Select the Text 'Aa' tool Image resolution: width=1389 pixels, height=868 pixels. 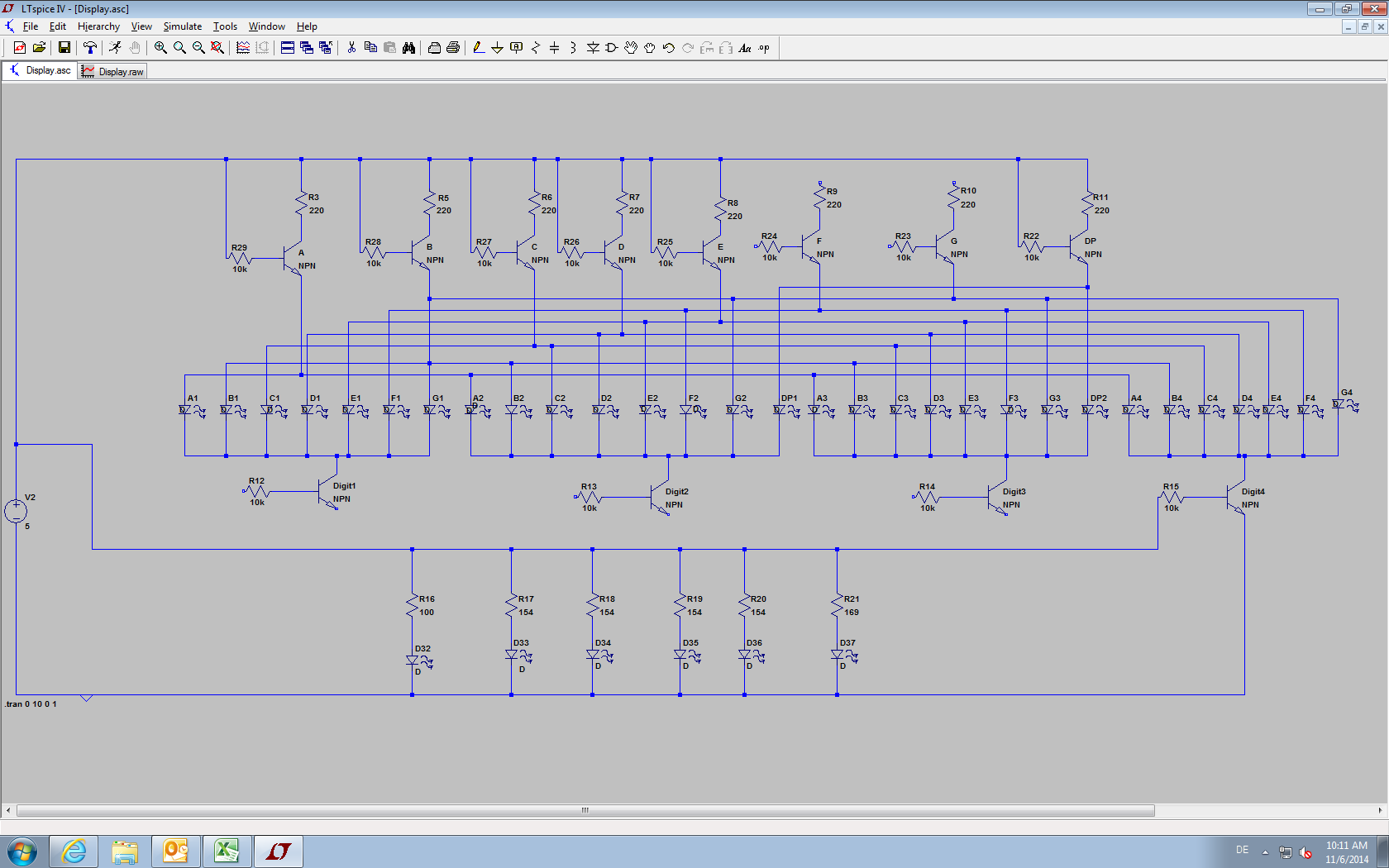pos(745,48)
